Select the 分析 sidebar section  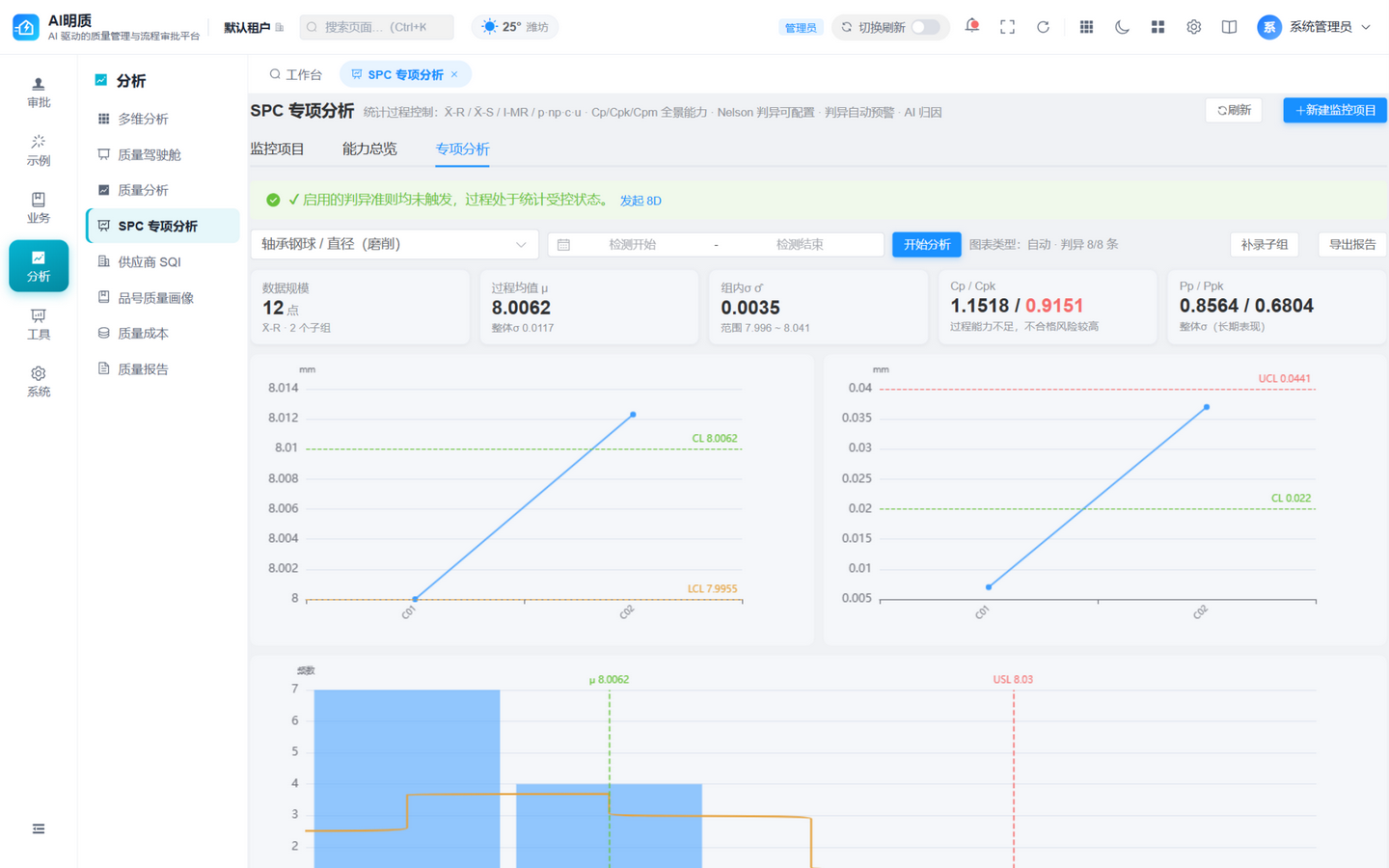coord(39,266)
